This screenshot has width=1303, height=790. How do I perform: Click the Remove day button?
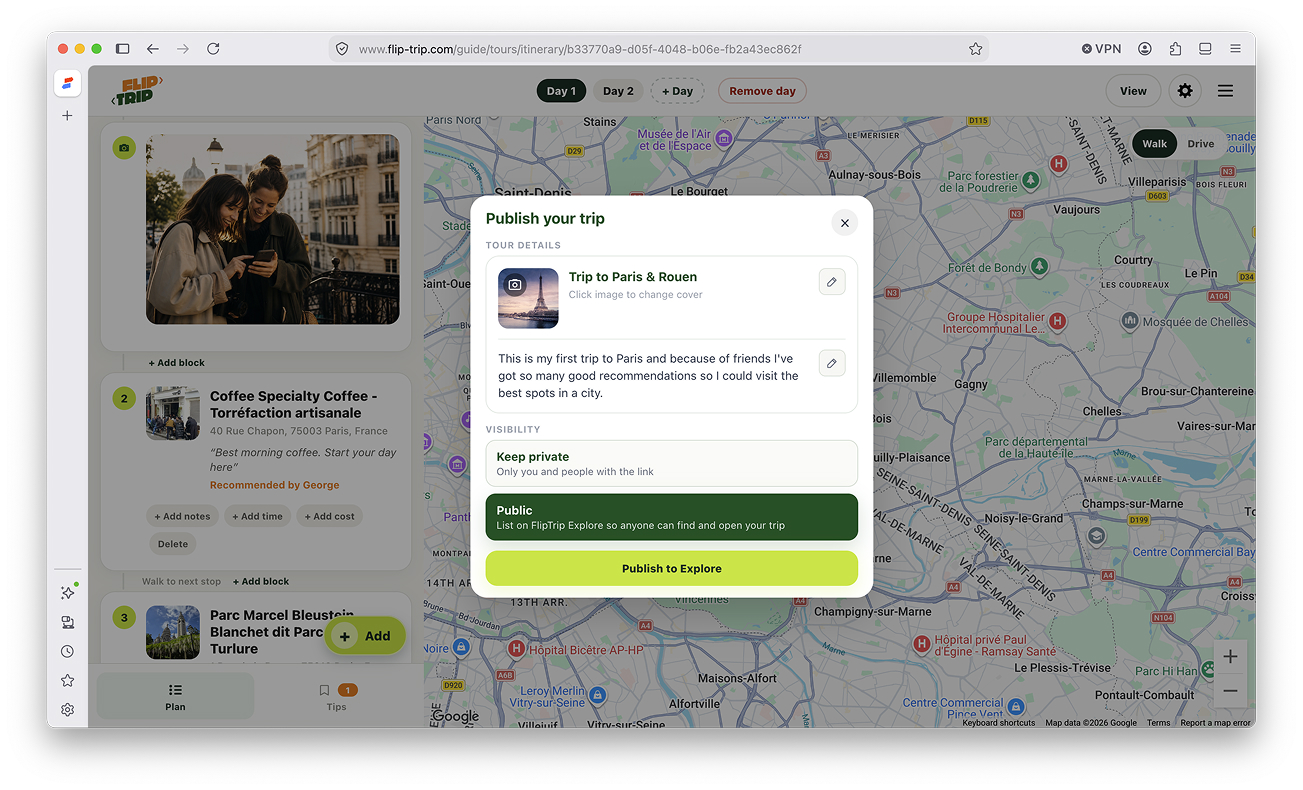coord(762,91)
